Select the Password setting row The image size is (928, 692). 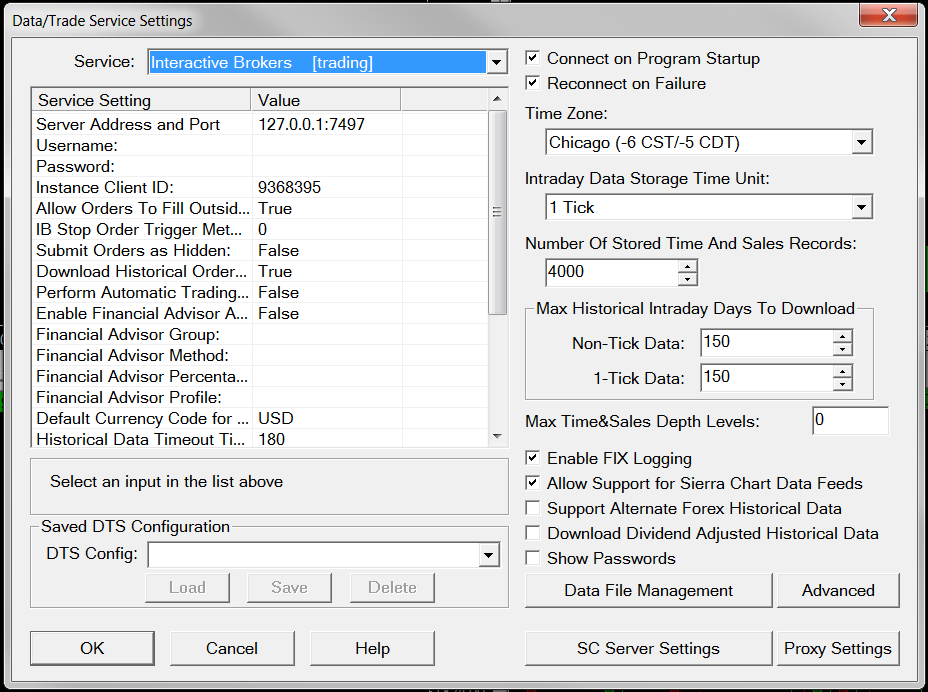click(x=260, y=166)
